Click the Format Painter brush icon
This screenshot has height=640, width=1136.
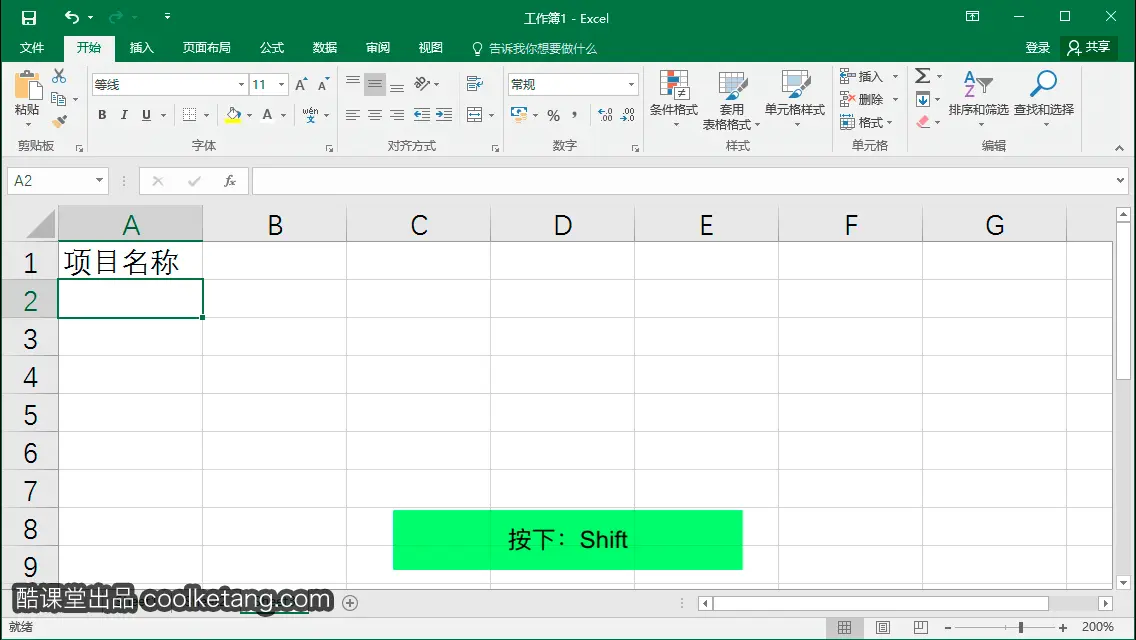[x=59, y=122]
